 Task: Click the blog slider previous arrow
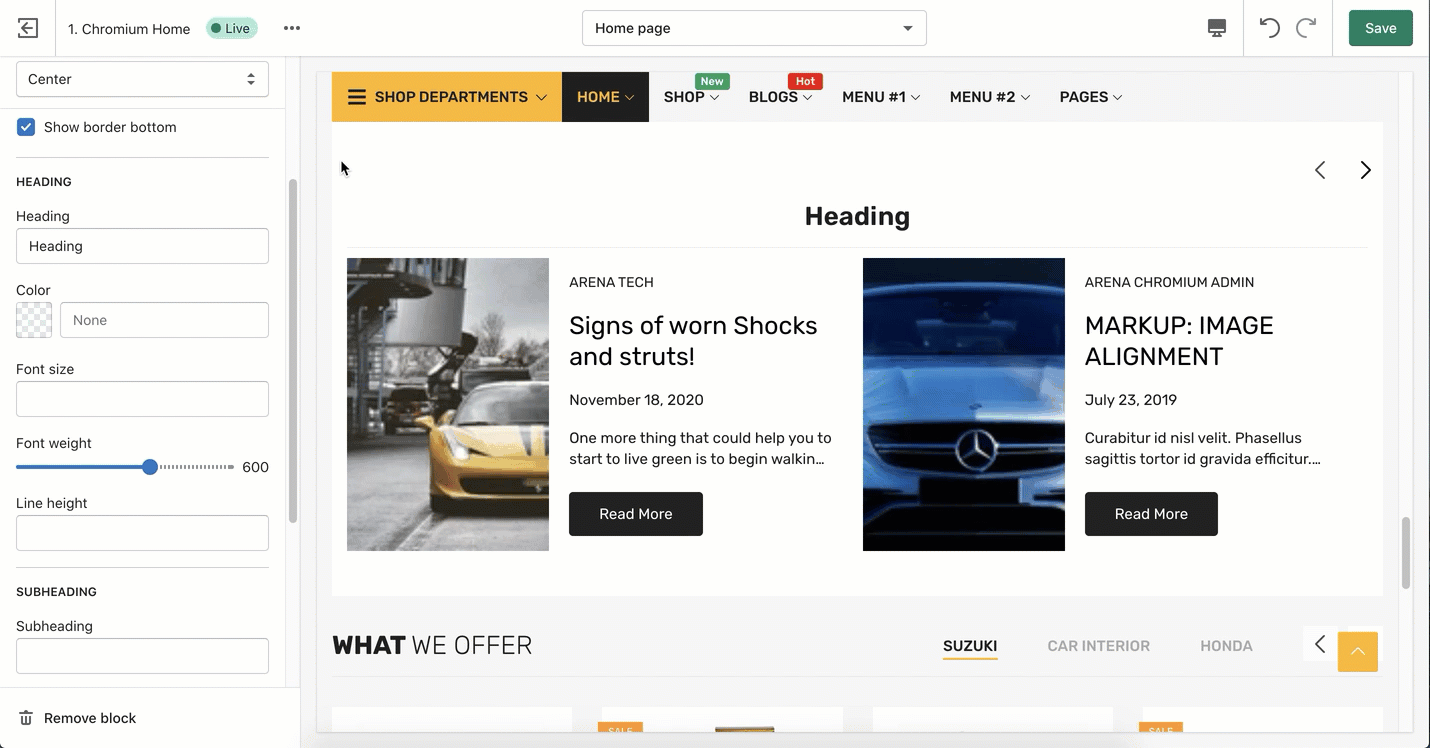point(1320,170)
